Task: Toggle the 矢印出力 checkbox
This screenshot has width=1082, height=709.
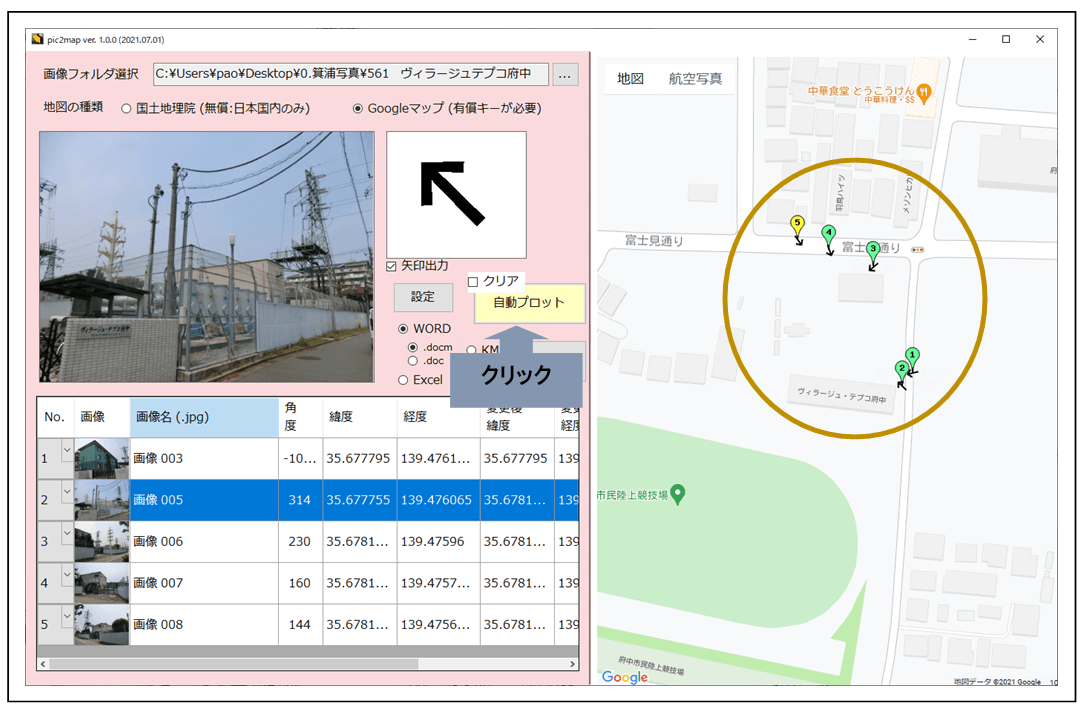Action: (392, 266)
